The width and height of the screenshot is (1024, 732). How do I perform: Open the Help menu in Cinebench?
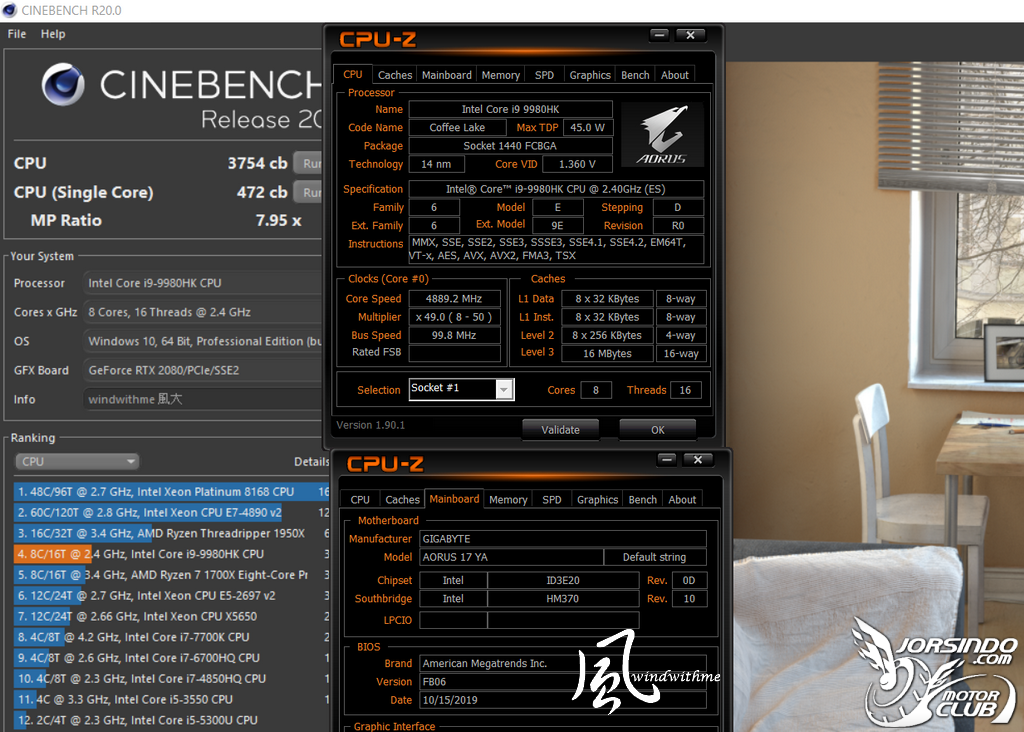coord(53,34)
